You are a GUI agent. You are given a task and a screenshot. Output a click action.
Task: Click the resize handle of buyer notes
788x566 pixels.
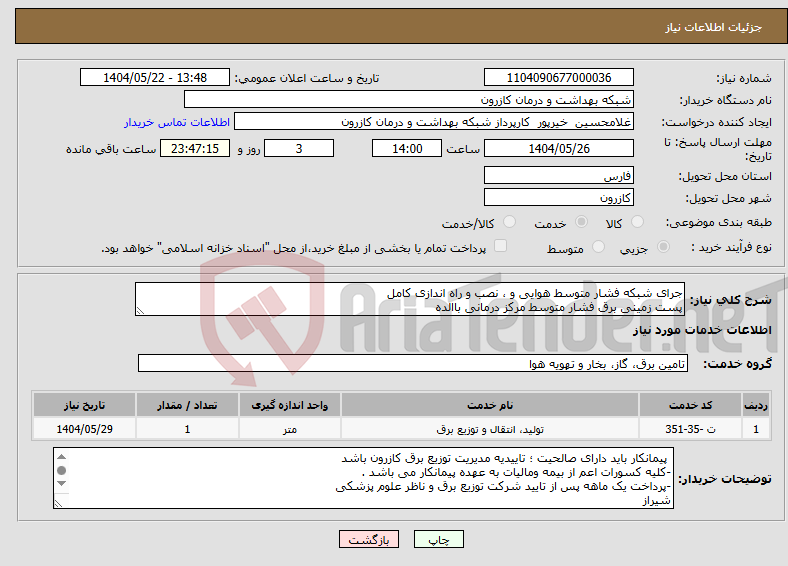pyautogui.click(x=58, y=503)
